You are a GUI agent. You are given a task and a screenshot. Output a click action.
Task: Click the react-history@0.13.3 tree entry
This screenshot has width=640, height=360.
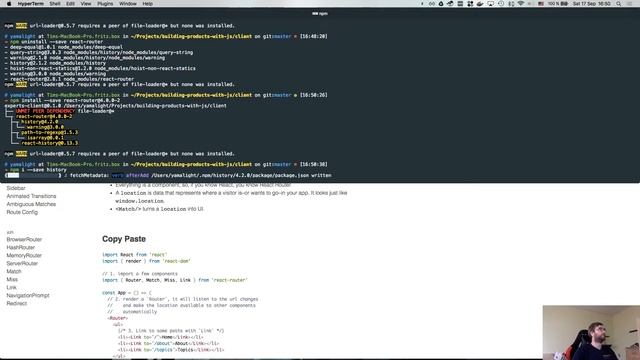pos(49,143)
